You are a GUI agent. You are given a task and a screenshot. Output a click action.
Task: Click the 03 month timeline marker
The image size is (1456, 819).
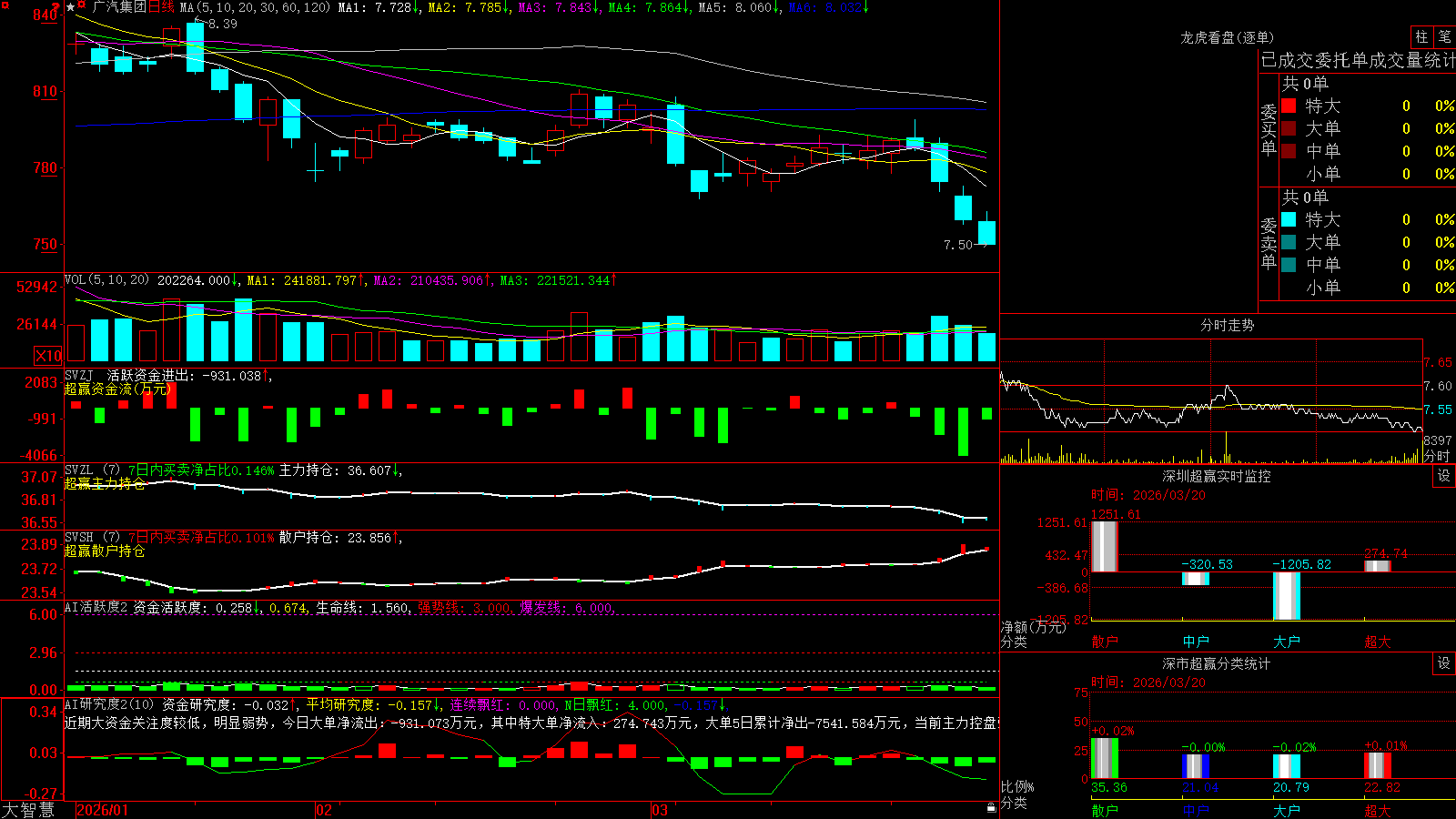click(x=660, y=810)
